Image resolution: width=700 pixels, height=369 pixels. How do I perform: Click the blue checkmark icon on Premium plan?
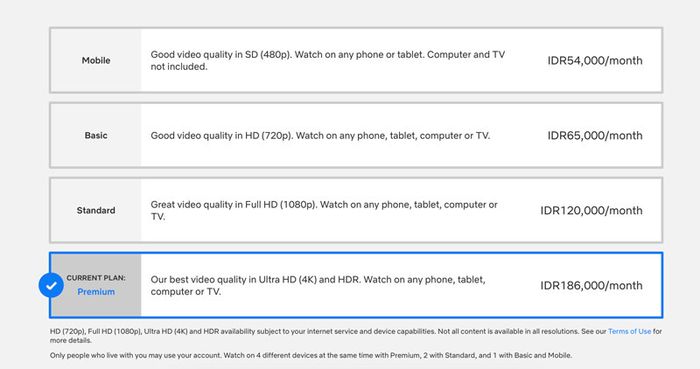[51, 285]
